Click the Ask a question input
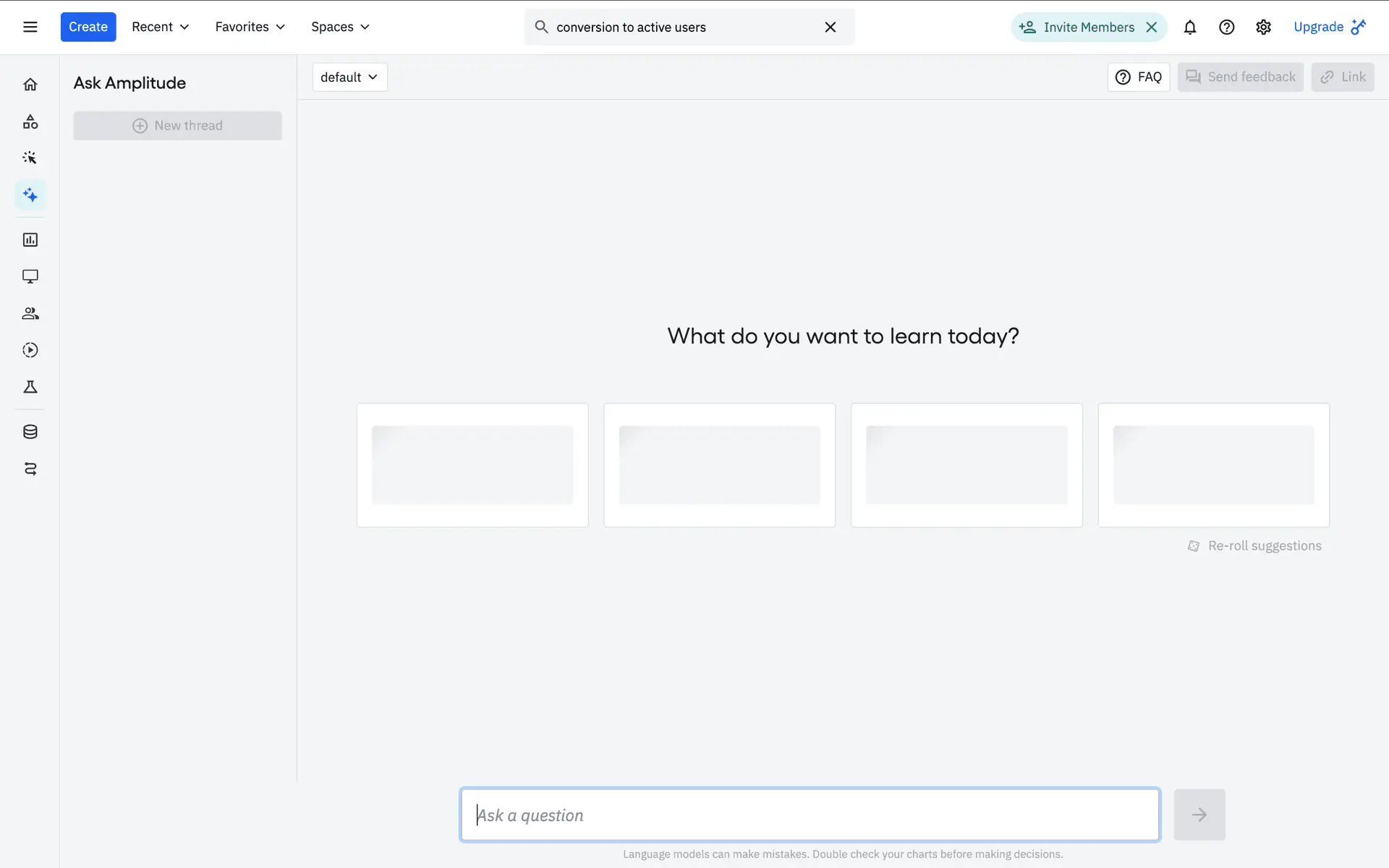Image resolution: width=1389 pixels, height=868 pixels. tap(810, 815)
